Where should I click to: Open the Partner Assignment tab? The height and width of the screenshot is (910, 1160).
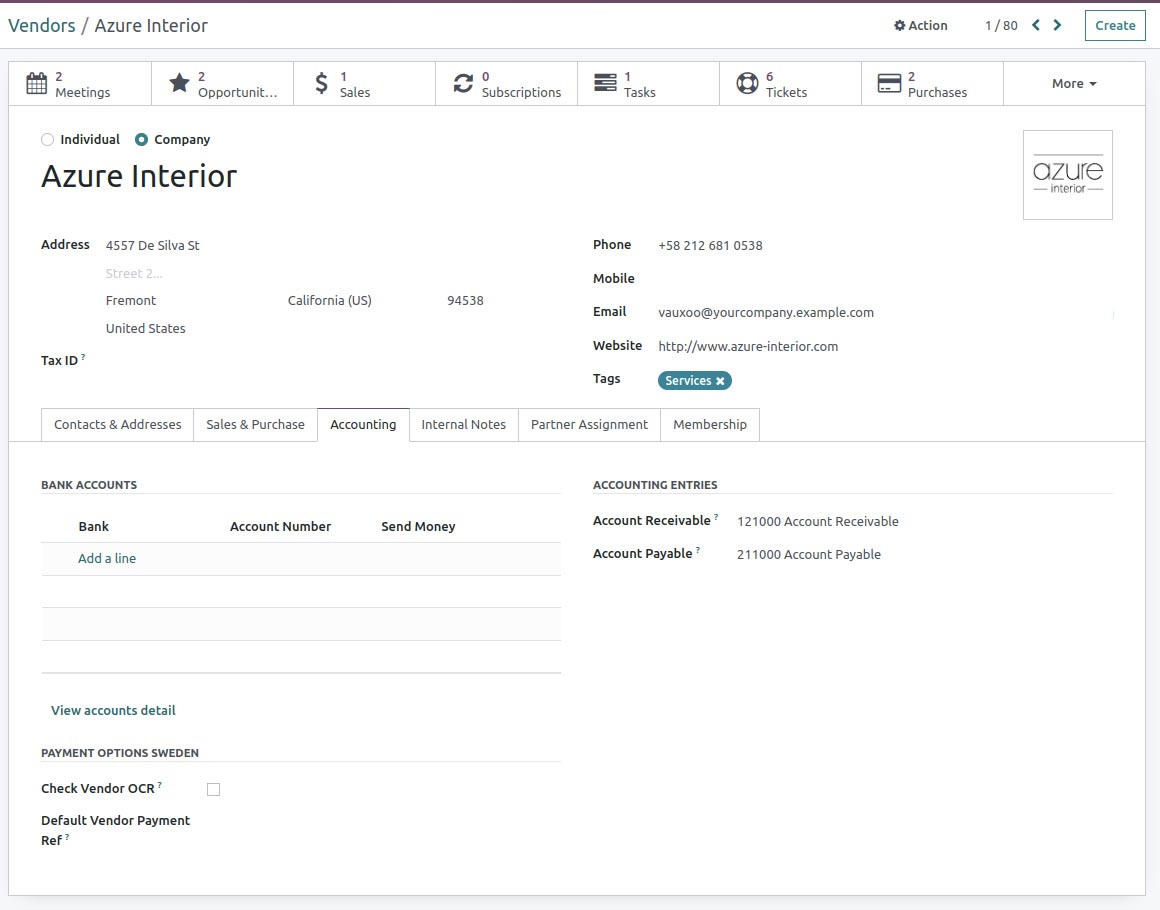coord(588,424)
